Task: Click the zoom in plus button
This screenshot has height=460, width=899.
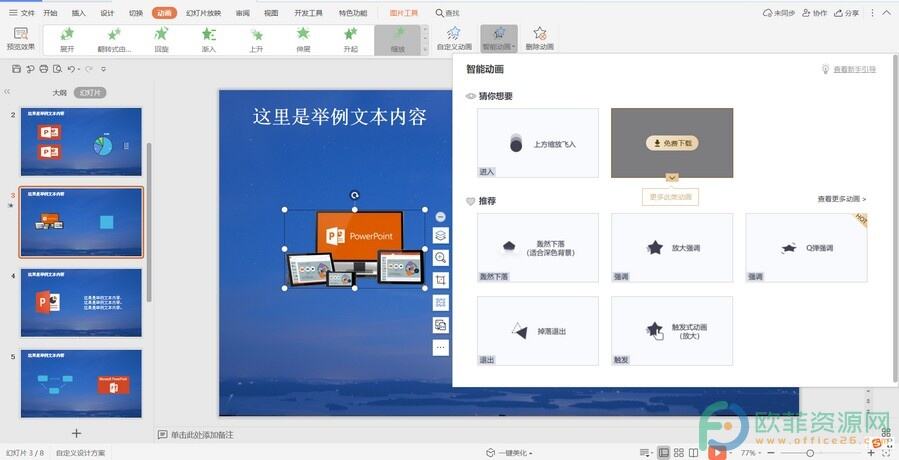Action: click(871, 453)
